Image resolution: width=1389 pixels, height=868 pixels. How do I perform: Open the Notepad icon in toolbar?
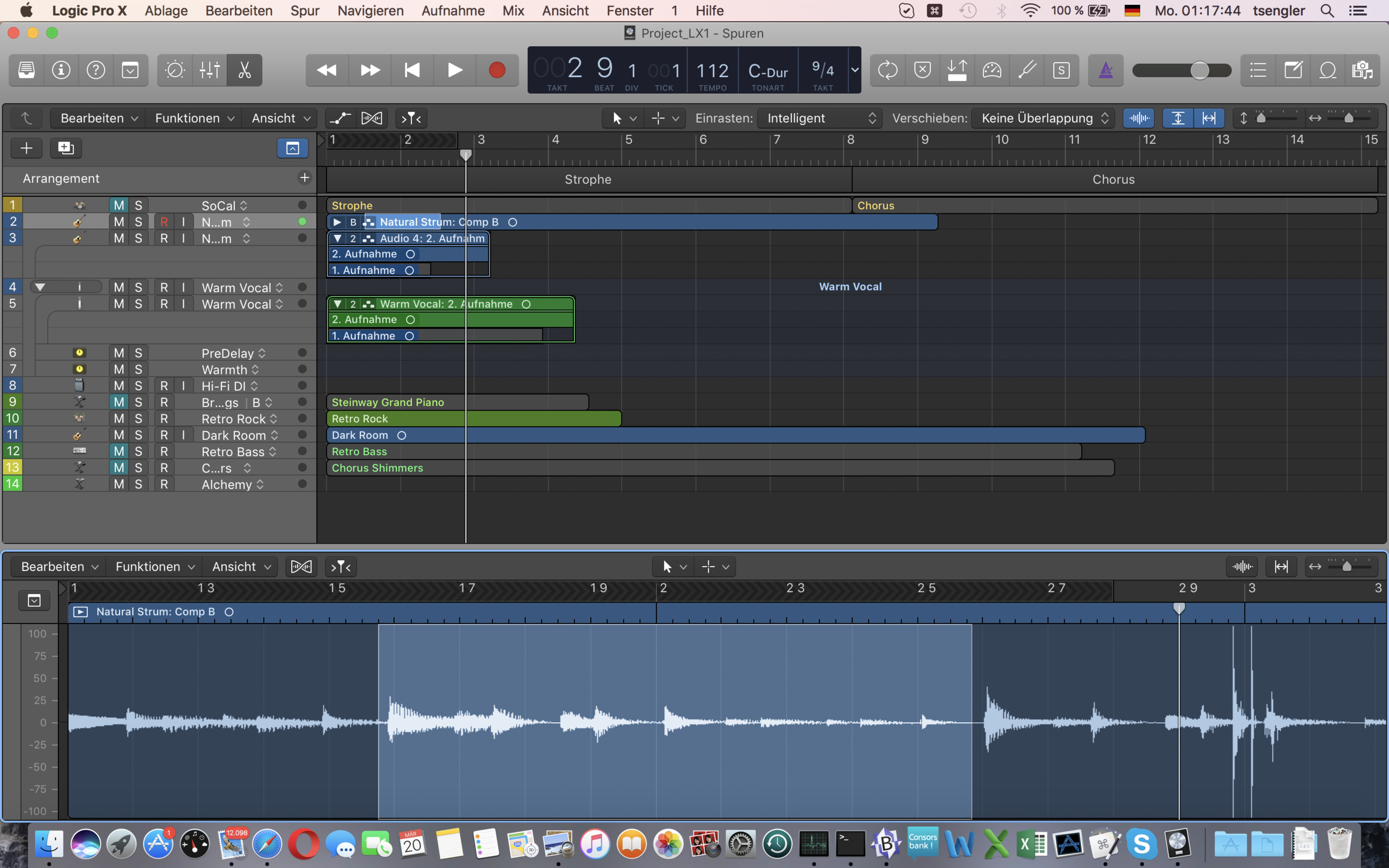click(x=1293, y=70)
